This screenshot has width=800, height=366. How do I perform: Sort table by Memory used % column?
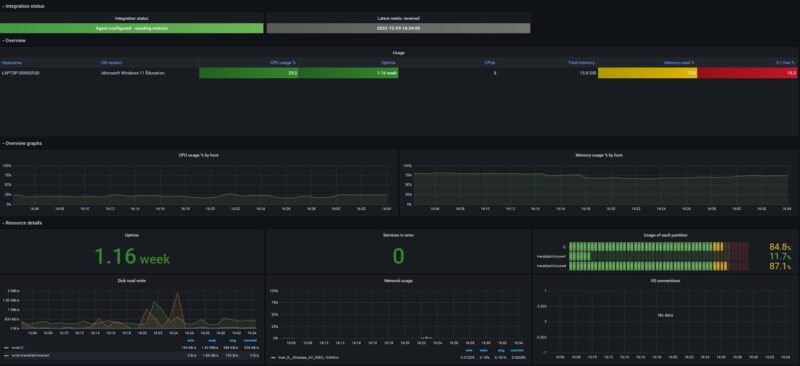[x=679, y=63]
